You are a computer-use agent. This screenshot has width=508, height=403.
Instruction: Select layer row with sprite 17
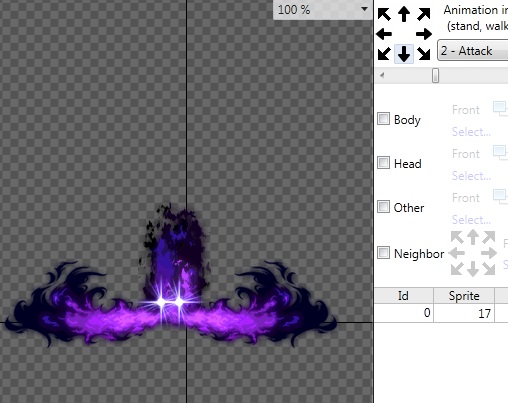pyautogui.click(x=441, y=313)
